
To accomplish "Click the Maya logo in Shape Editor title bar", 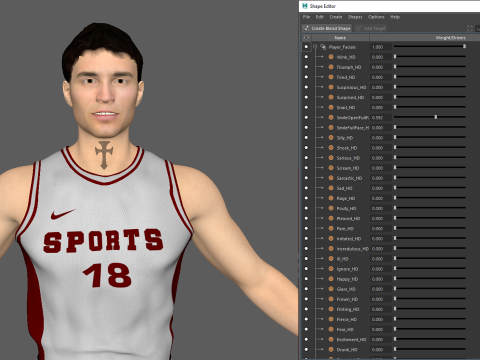I will pos(305,6).
